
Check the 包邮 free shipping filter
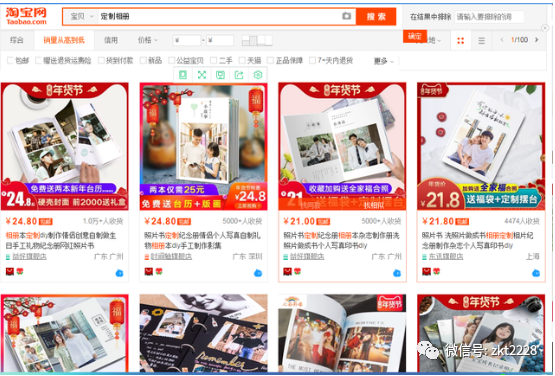tap(10, 61)
